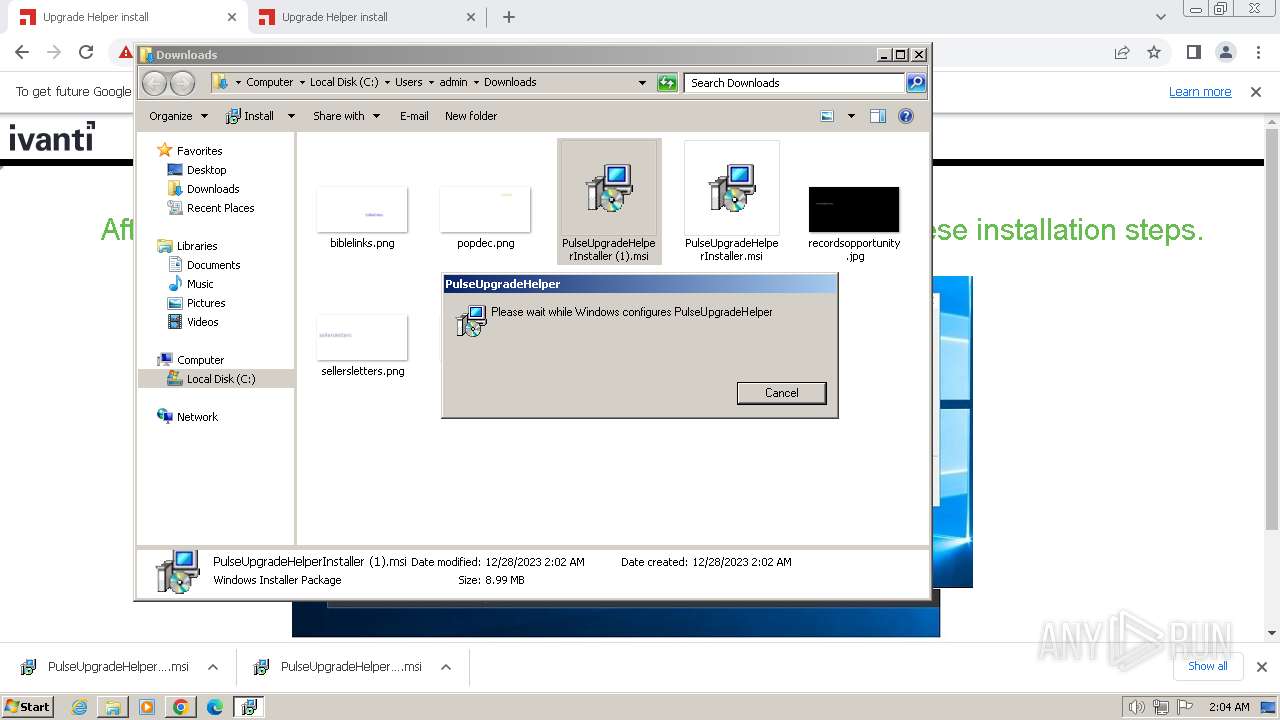
Task: Open the Windows Start menu
Action: pos(28,706)
